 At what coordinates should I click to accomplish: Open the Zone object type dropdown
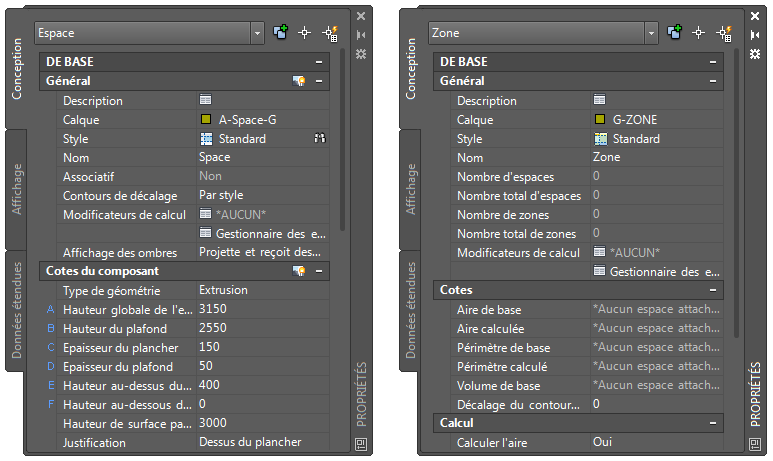click(x=651, y=33)
